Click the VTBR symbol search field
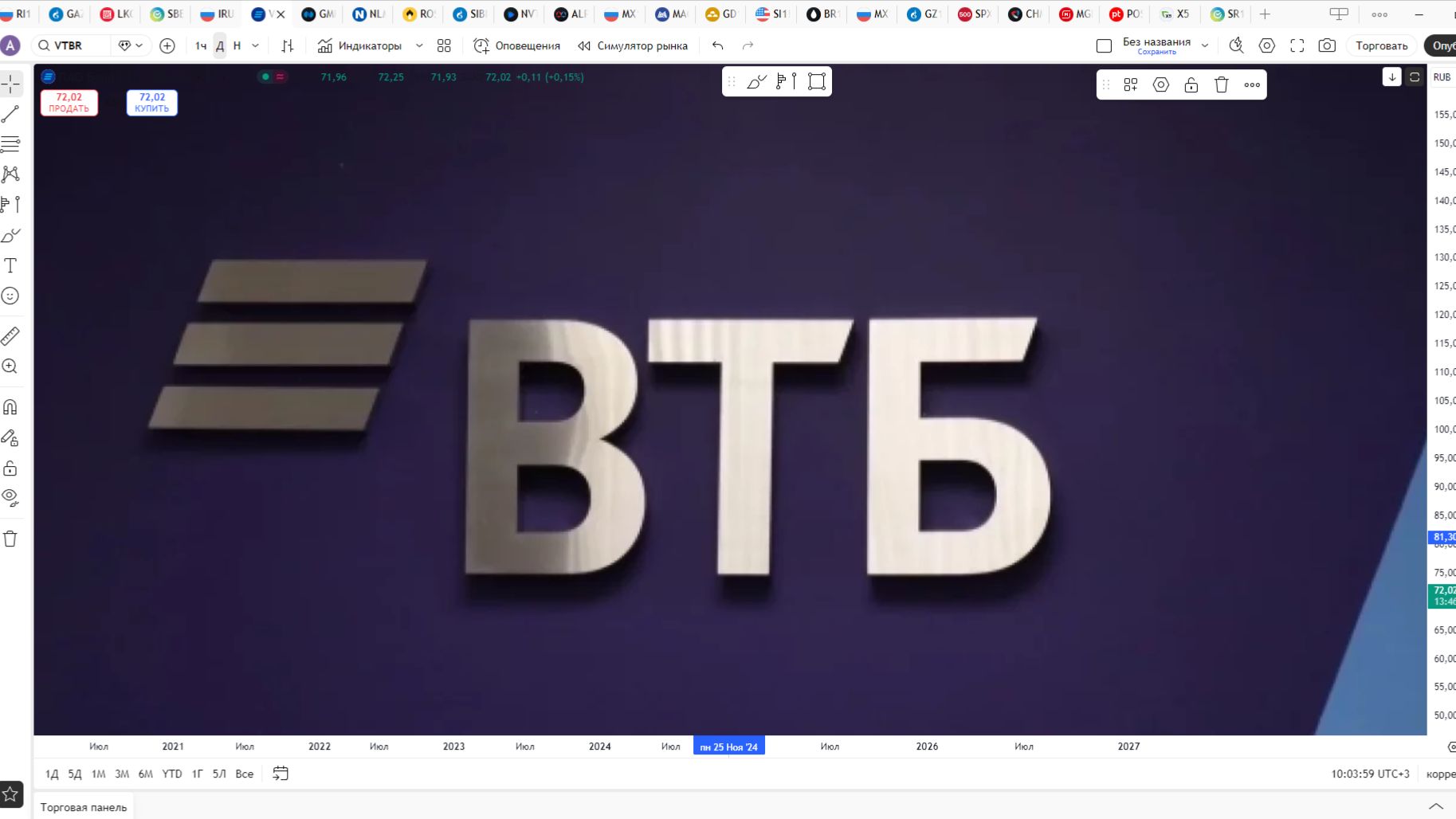Screen dimensions: 1456x819 [x=70, y=45]
